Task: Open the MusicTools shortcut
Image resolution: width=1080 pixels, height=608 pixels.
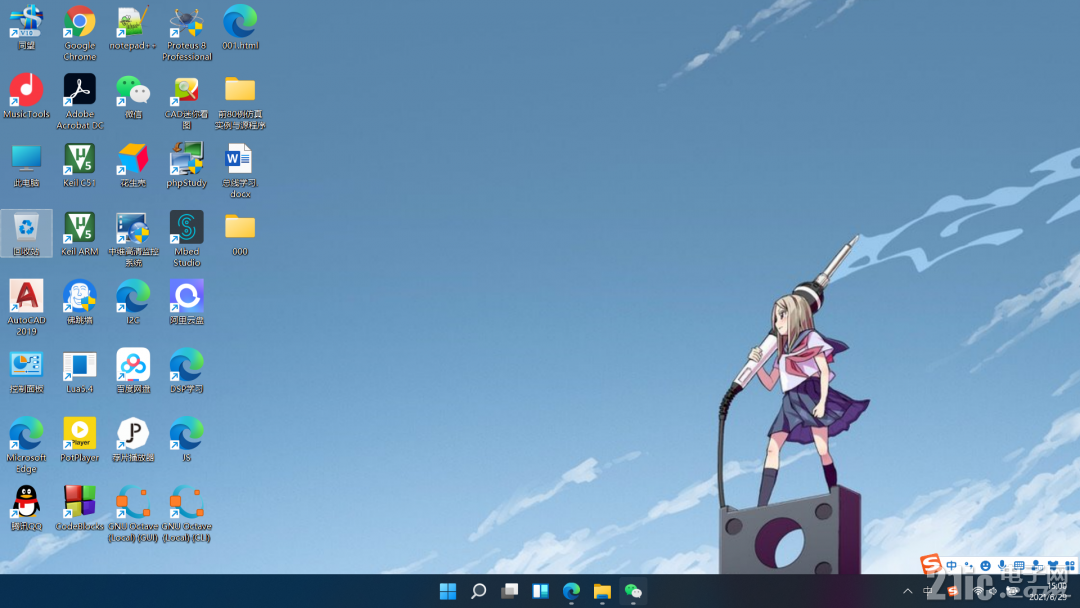Action: pos(26,96)
